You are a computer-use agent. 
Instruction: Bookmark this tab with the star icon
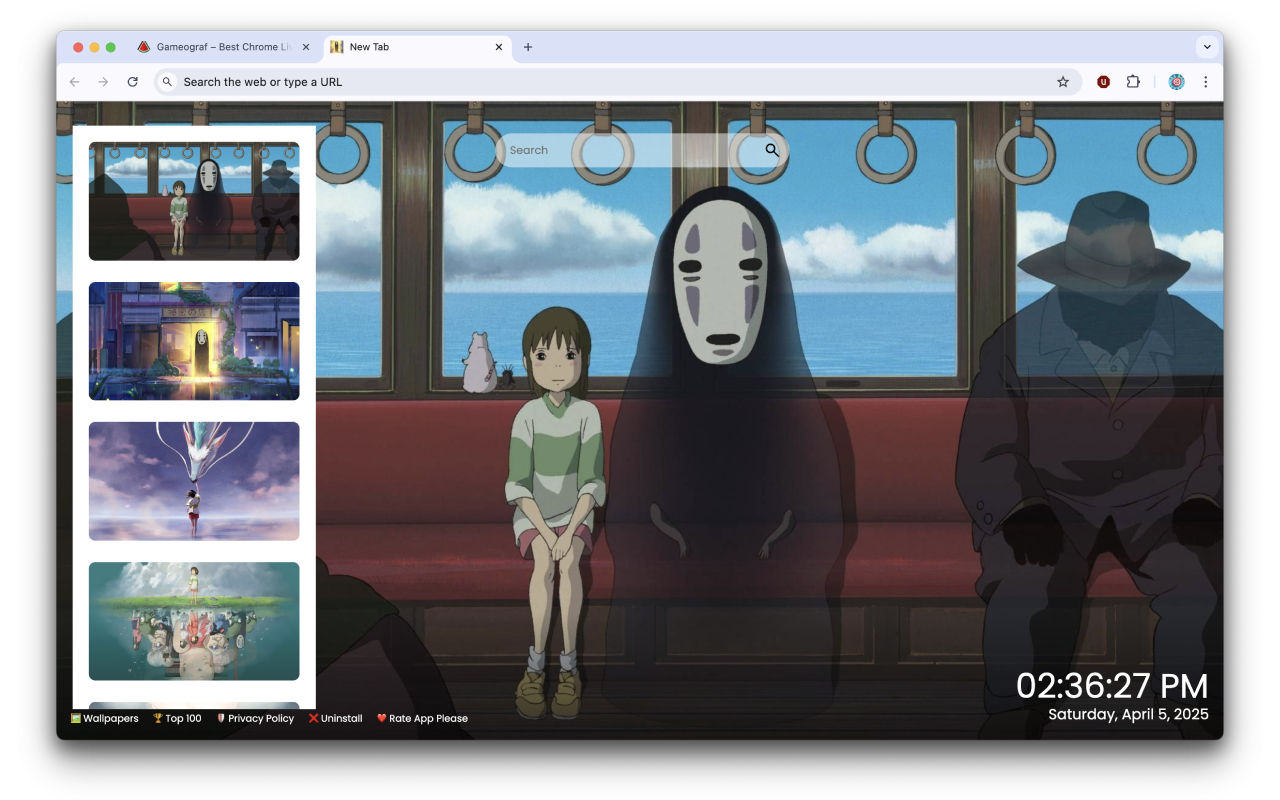(1063, 82)
